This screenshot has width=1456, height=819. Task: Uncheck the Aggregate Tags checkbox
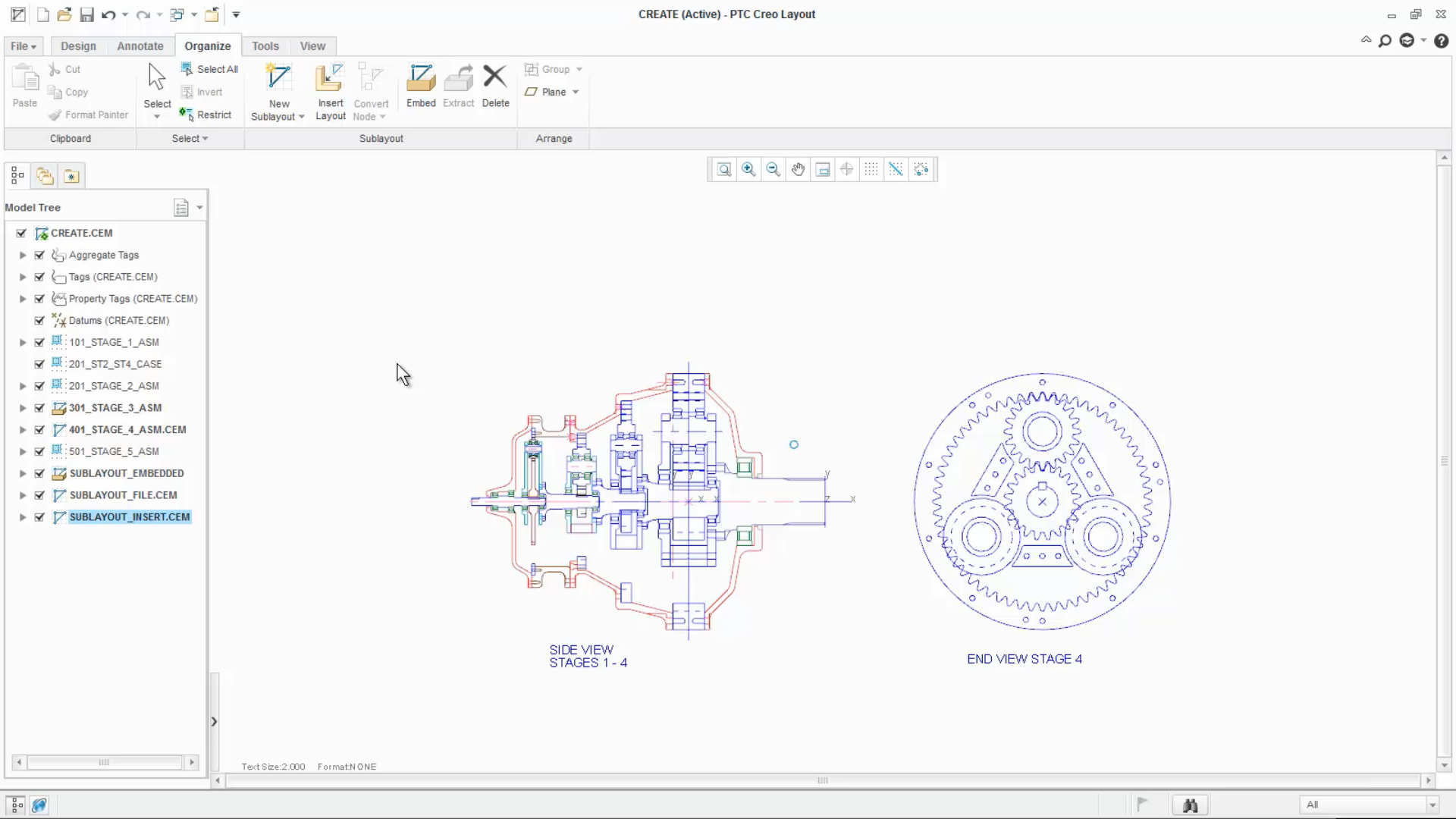click(39, 256)
